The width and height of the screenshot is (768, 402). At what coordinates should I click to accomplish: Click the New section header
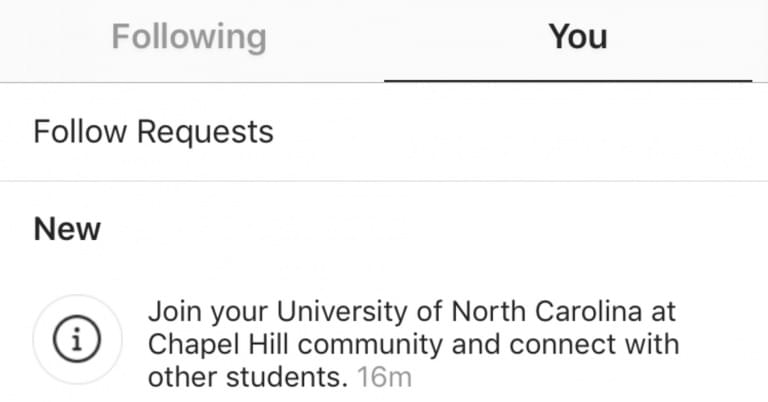coord(67,229)
